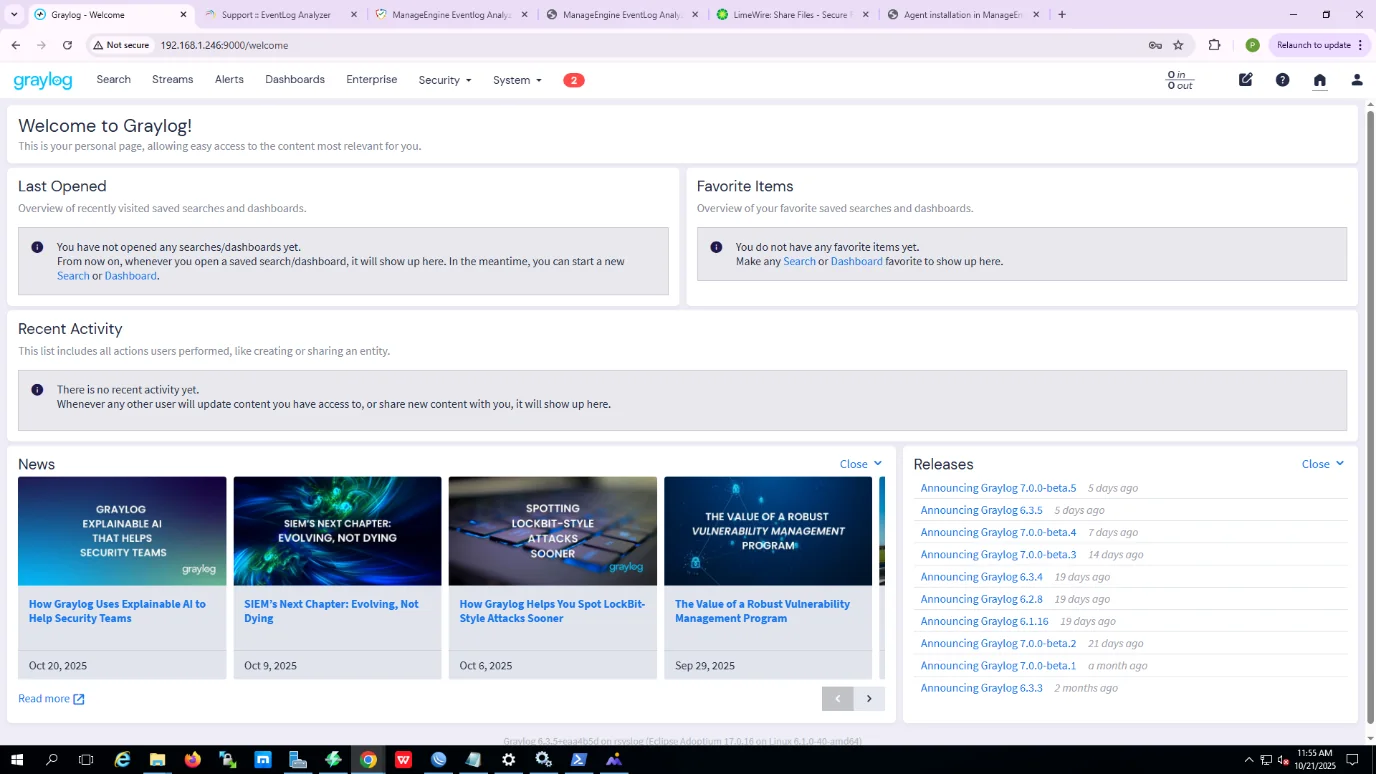Image resolution: width=1376 pixels, height=774 pixels.
Task: Go back with the browser back arrow
Action: (15, 45)
